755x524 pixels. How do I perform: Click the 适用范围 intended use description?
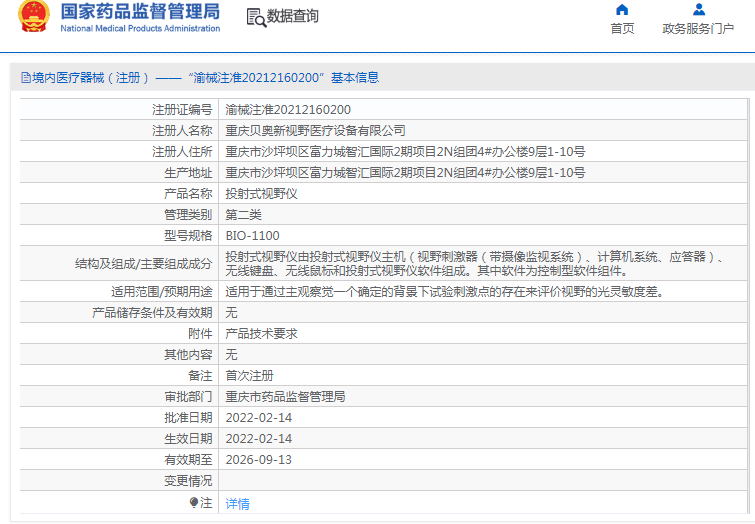[444, 291]
